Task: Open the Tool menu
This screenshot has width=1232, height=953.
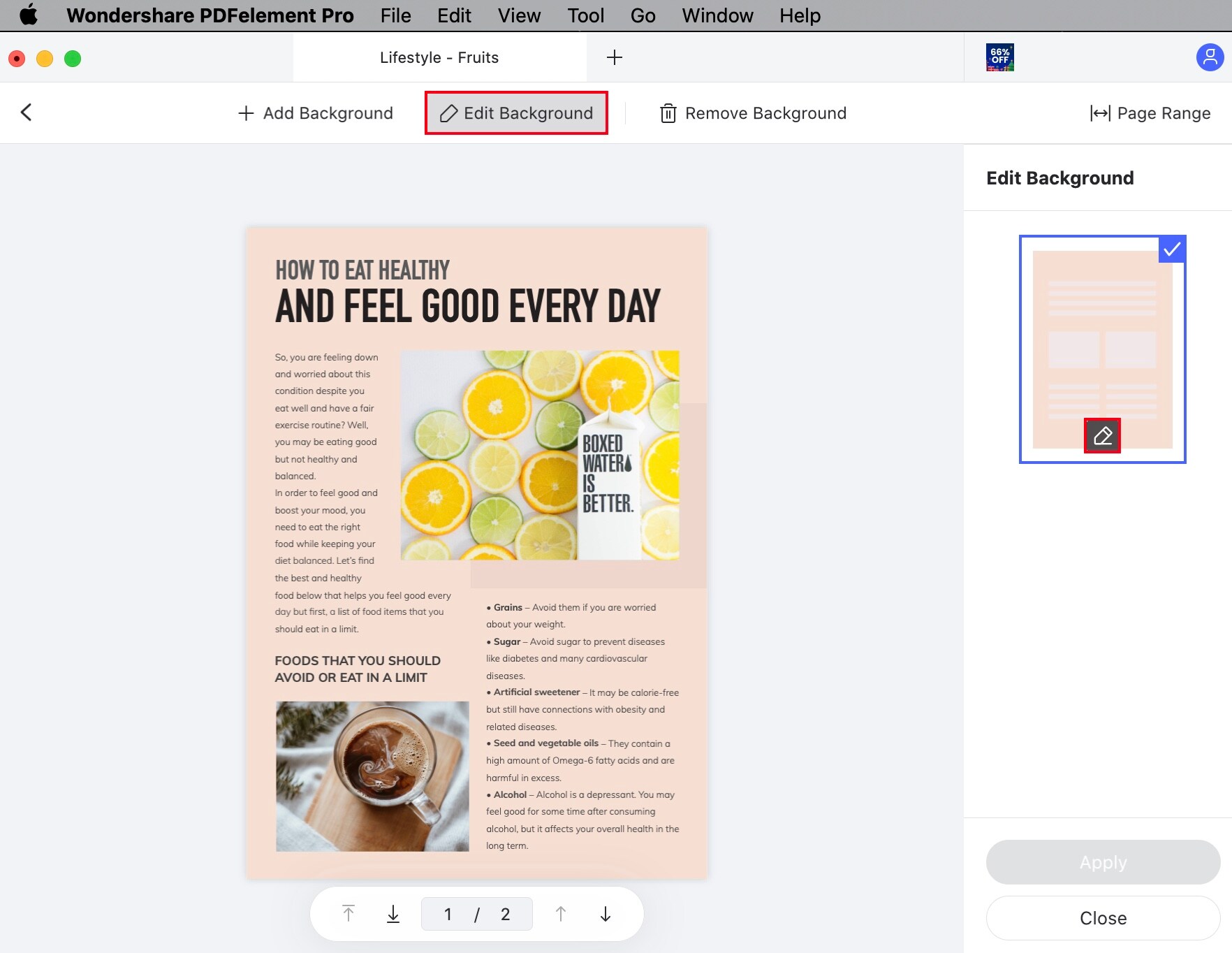Action: click(x=585, y=15)
